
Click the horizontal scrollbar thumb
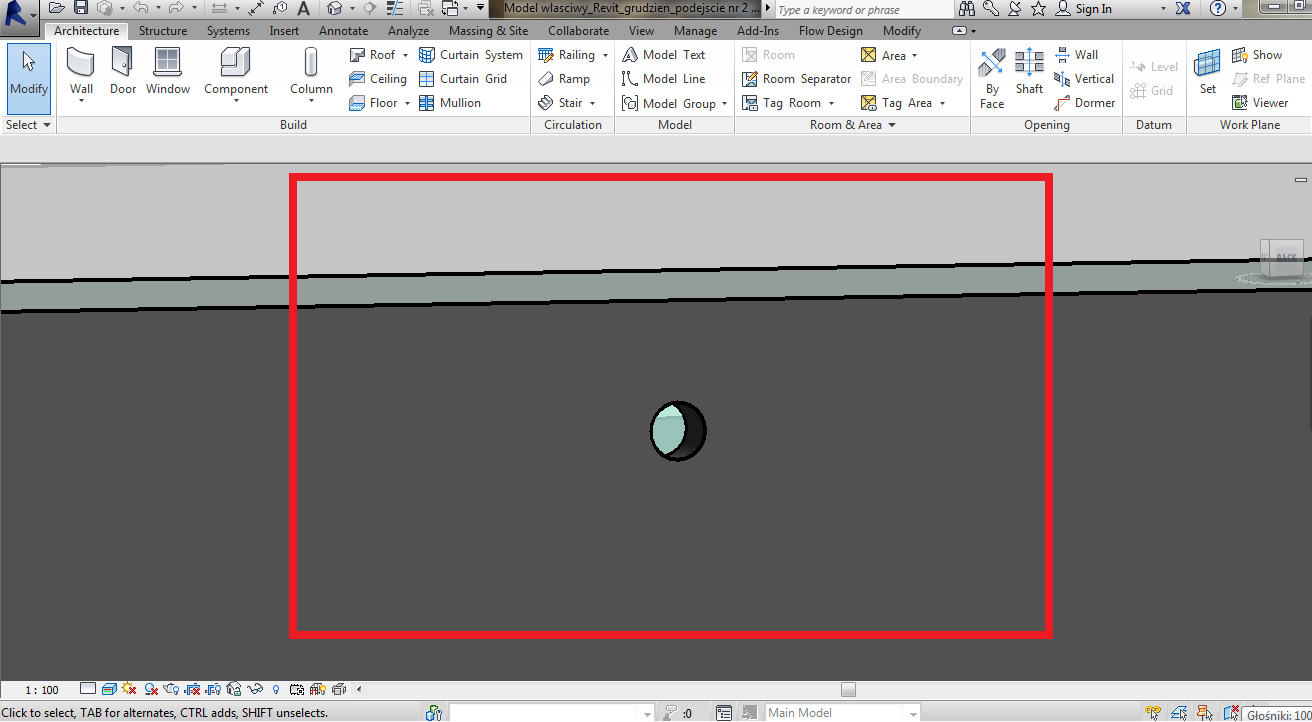tap(848, 689)
